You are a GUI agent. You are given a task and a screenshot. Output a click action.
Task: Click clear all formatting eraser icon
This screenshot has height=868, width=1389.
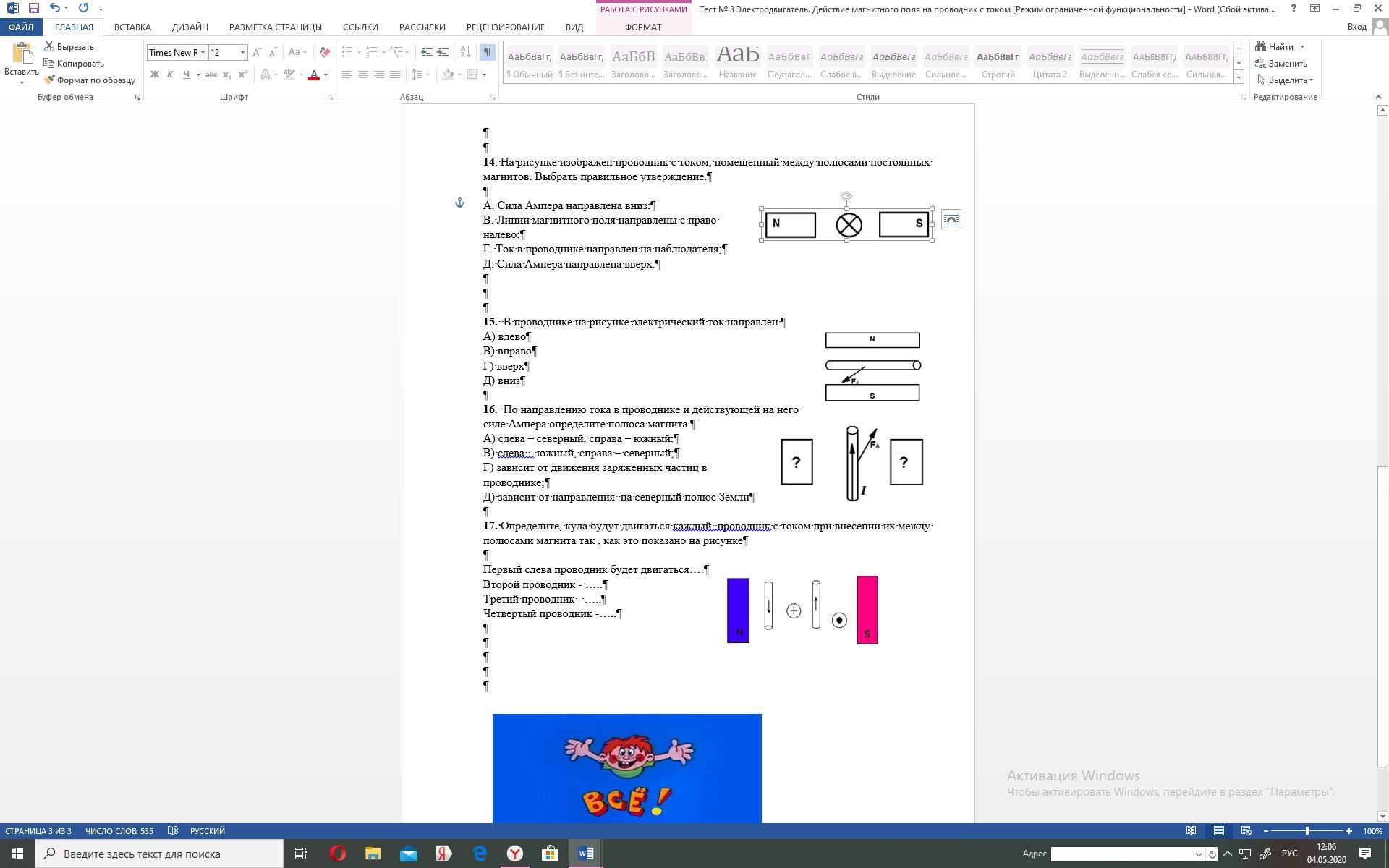(325, 52)
